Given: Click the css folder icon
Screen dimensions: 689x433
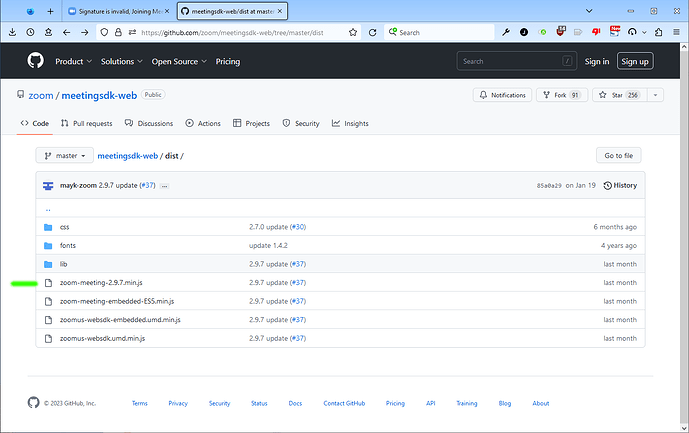Looking at the screenshot, I should [48, 227].
